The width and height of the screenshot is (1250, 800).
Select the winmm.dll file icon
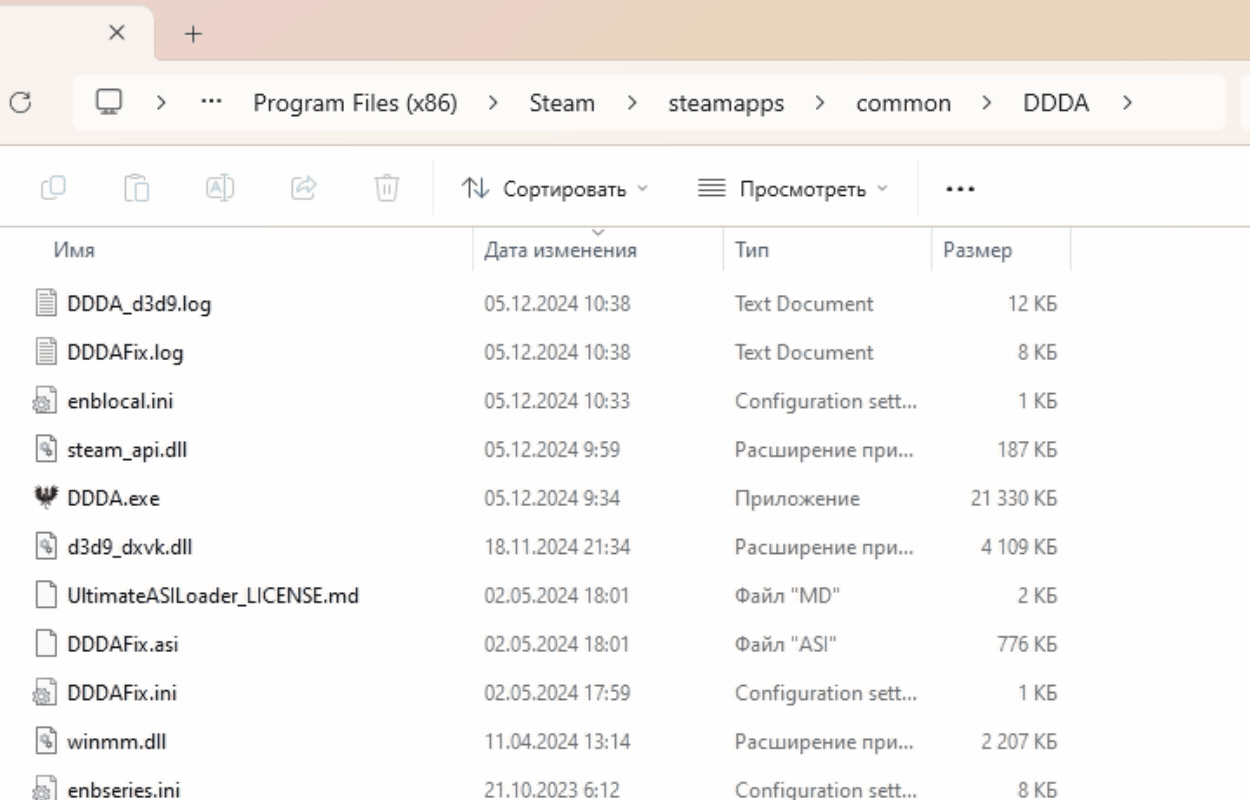(x=45, y=742)
